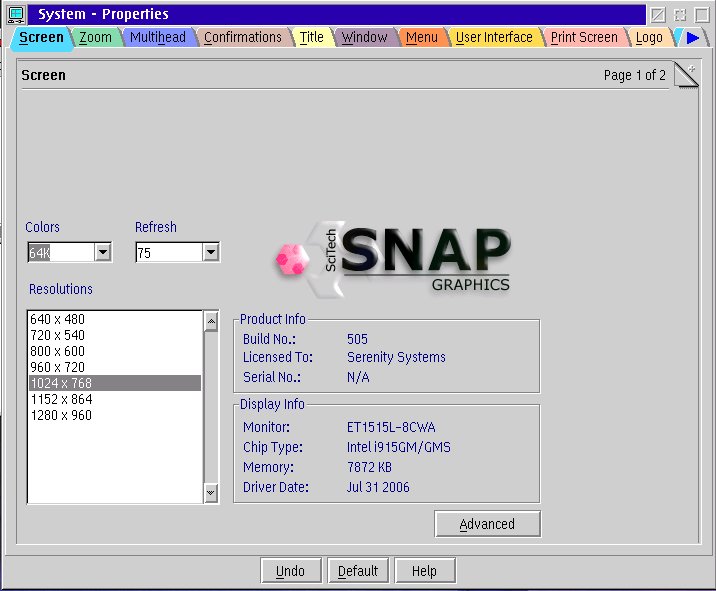The height and width of the screenshot is (591, 716).
Task: Go to the User Interface tab
Action: pos(494,37)
